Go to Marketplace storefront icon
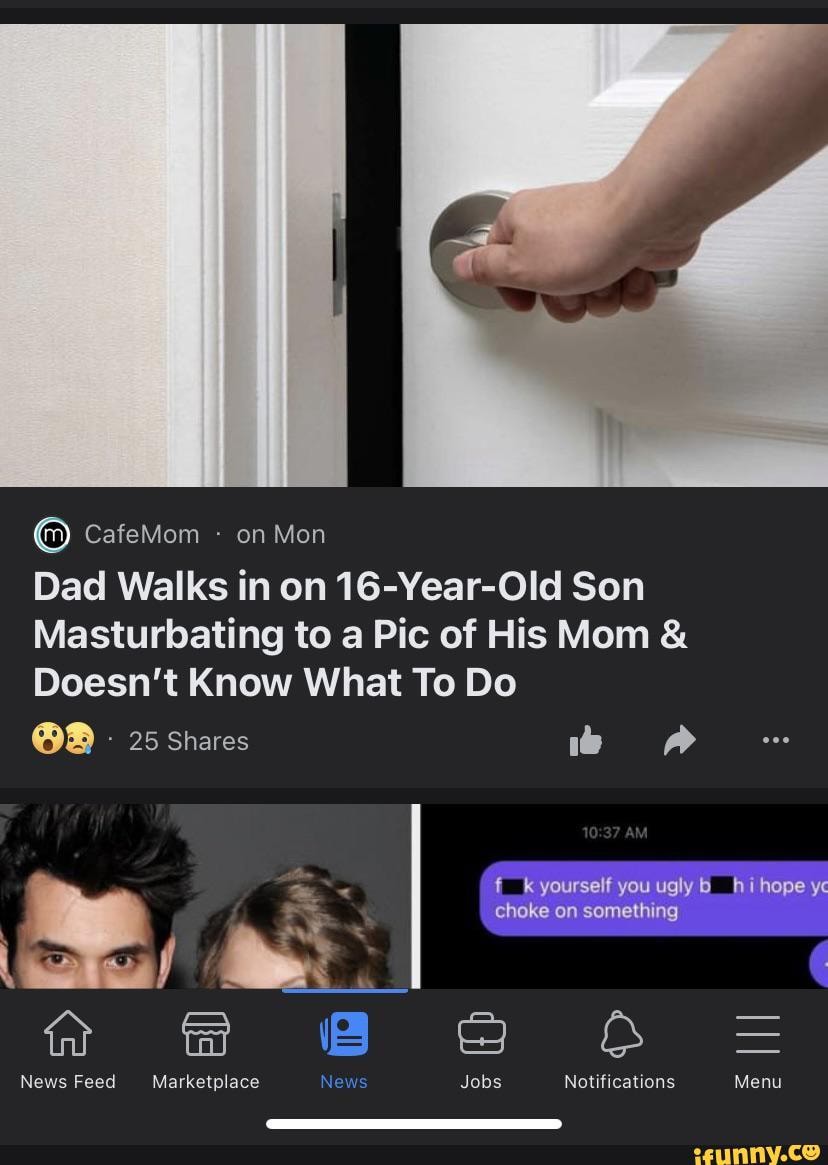 pos(206,1033)
